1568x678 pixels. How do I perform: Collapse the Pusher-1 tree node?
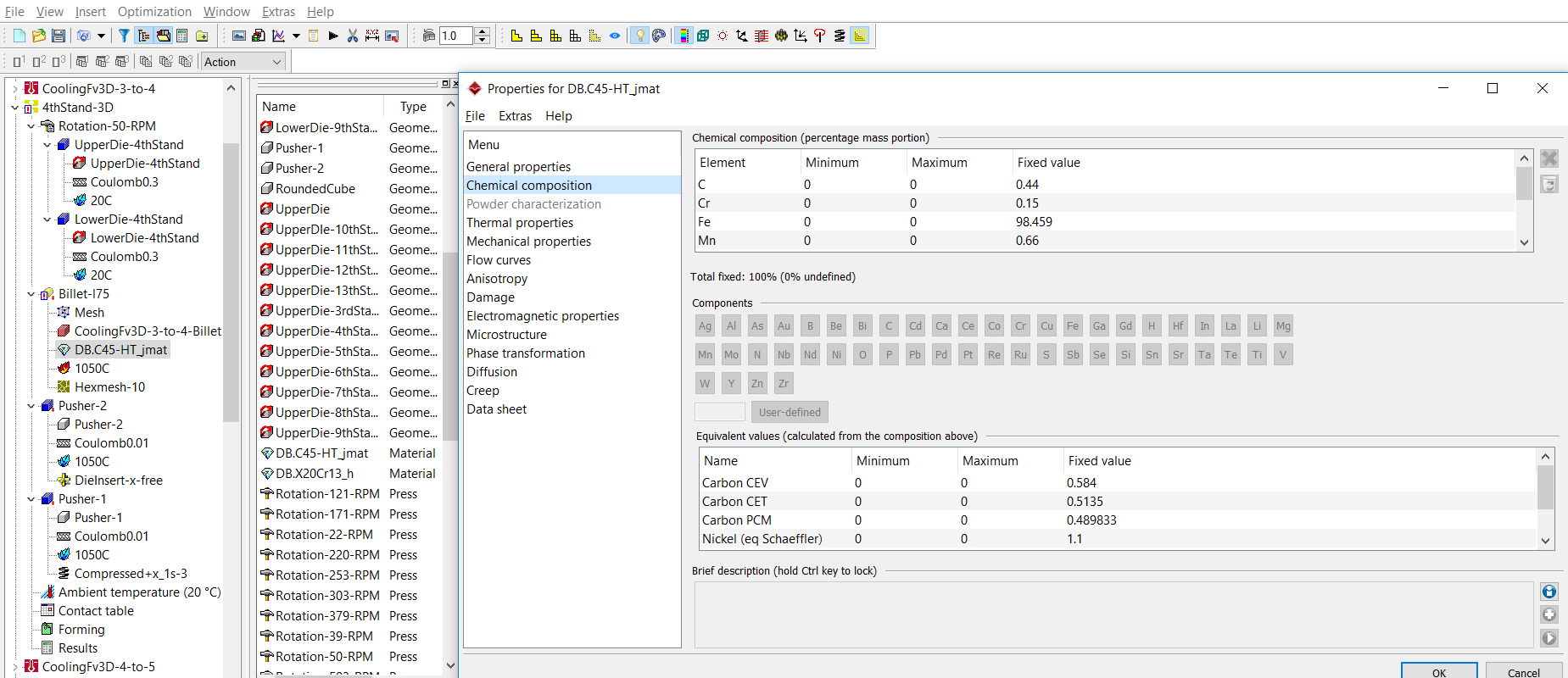coord(31,499)
